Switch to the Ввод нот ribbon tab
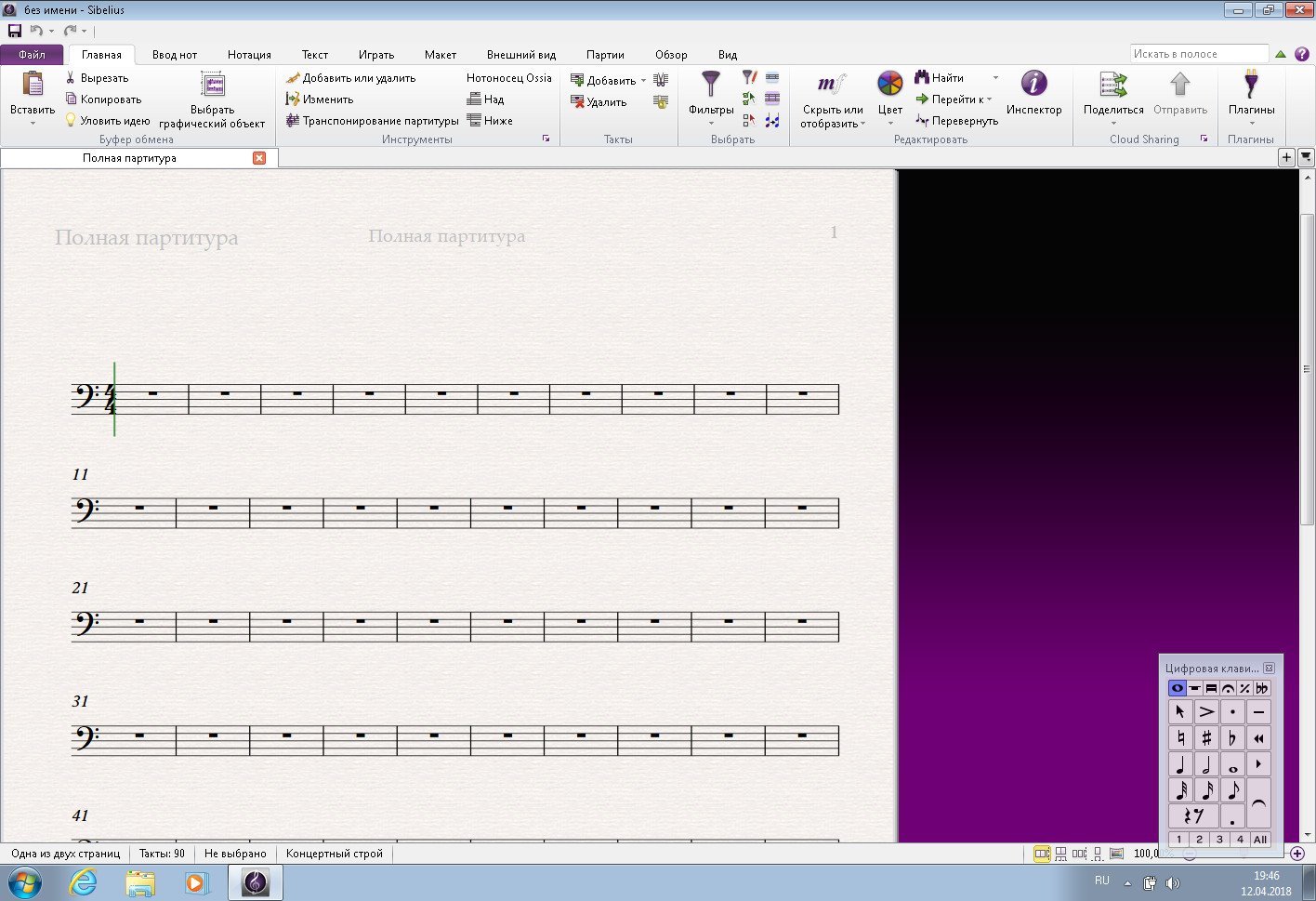Screen dimensions: 1316x901 pos(175,55)
